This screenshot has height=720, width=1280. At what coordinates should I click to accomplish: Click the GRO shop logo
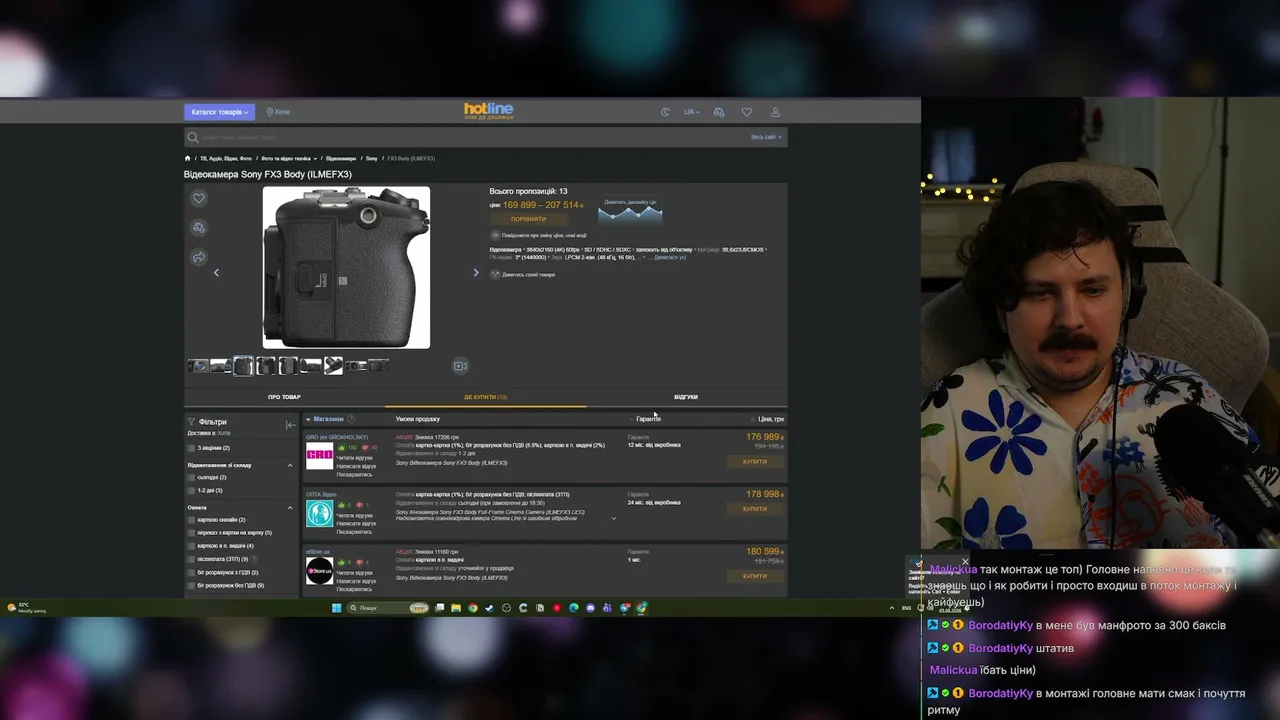coord(319,457)
